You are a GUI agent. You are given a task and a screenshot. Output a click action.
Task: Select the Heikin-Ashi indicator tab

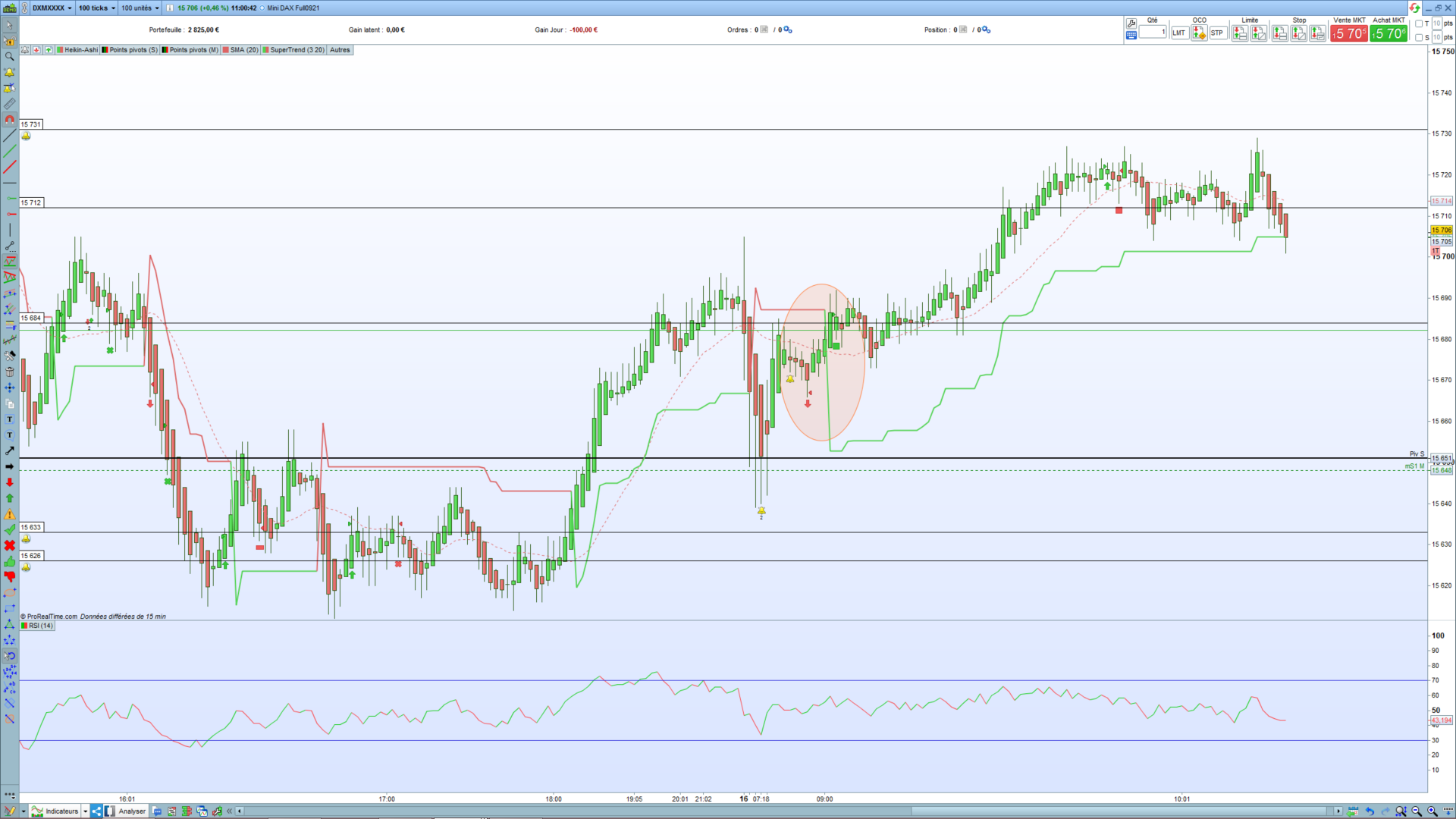click(78, 50)
